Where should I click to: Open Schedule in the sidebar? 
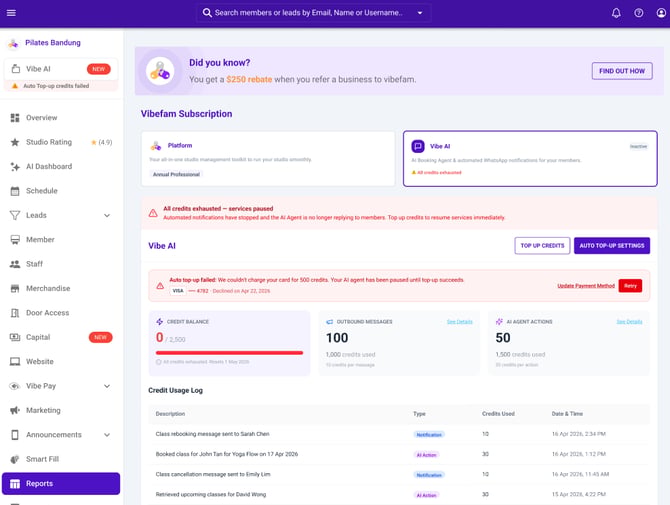click(x=61, y=191)
